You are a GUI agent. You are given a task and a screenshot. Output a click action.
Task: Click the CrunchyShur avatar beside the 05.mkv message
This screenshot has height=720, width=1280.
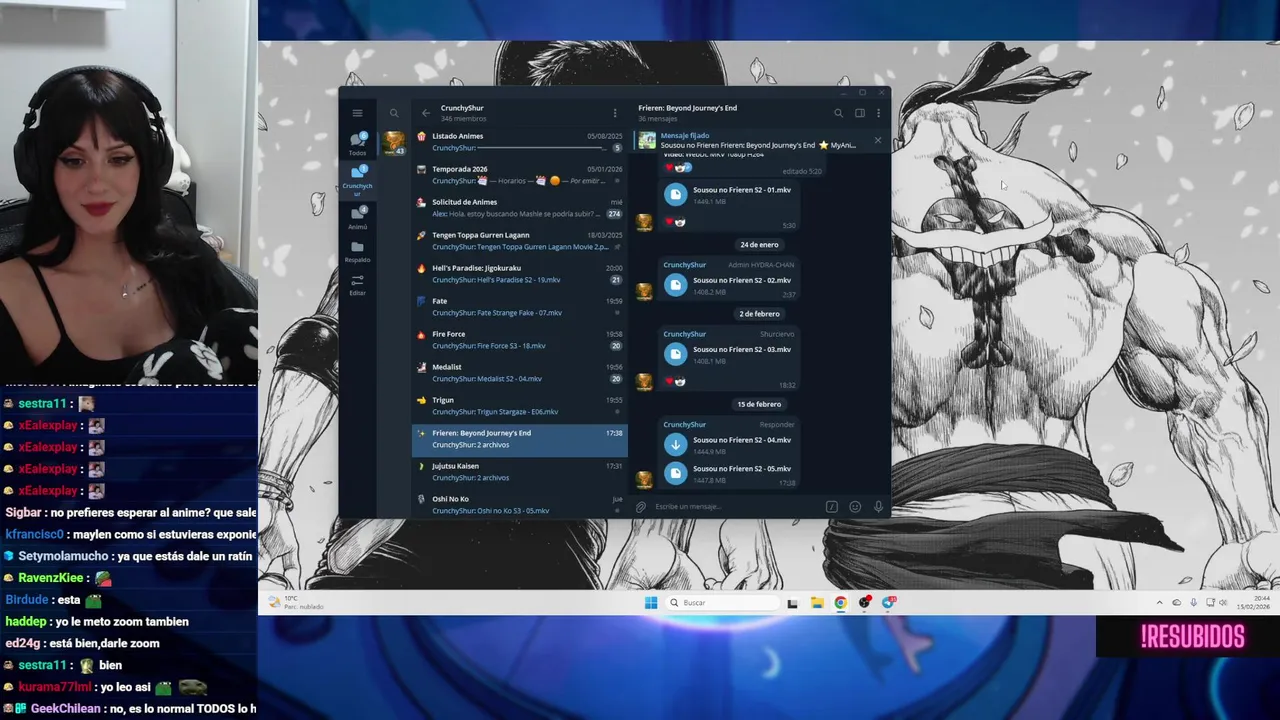pos(645,479)
